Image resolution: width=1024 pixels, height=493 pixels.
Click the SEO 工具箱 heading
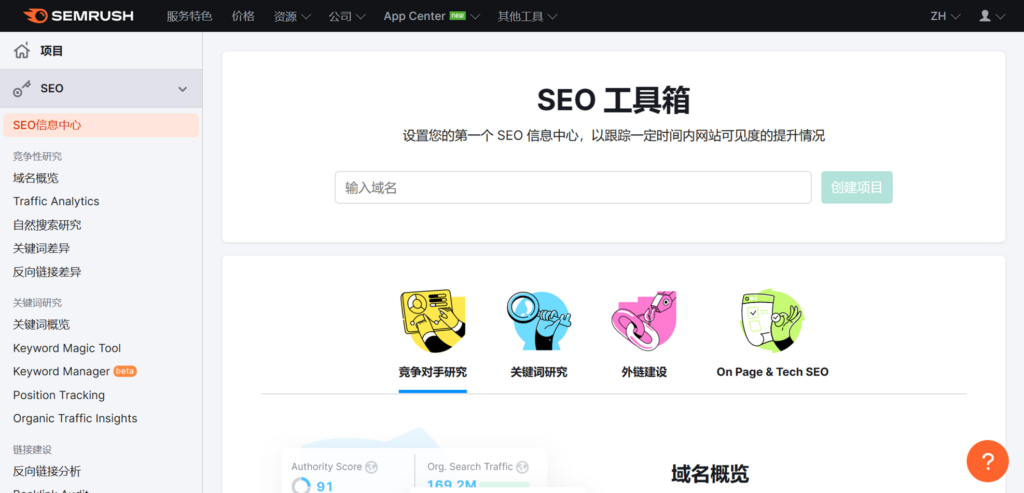pyautogui.click(x=613, y=101)
